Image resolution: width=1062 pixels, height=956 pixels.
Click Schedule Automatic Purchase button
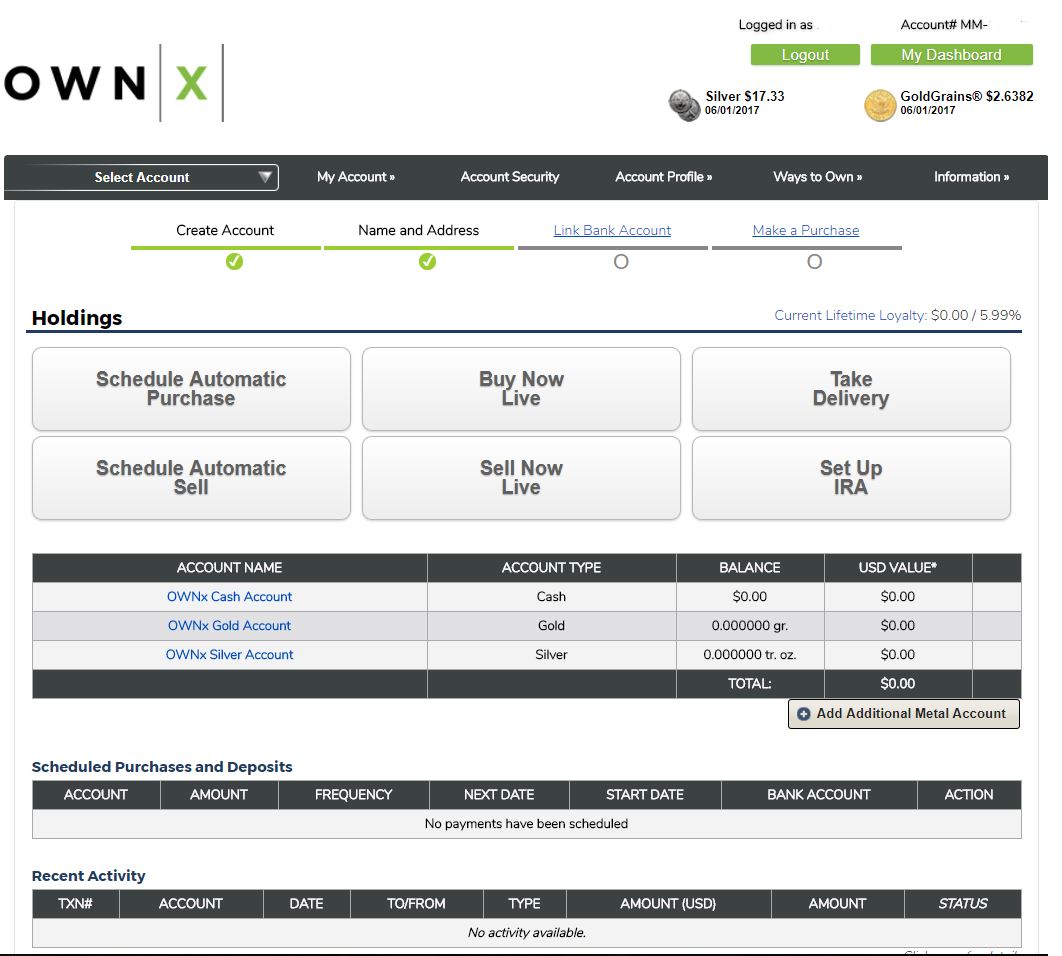point(192,389)
